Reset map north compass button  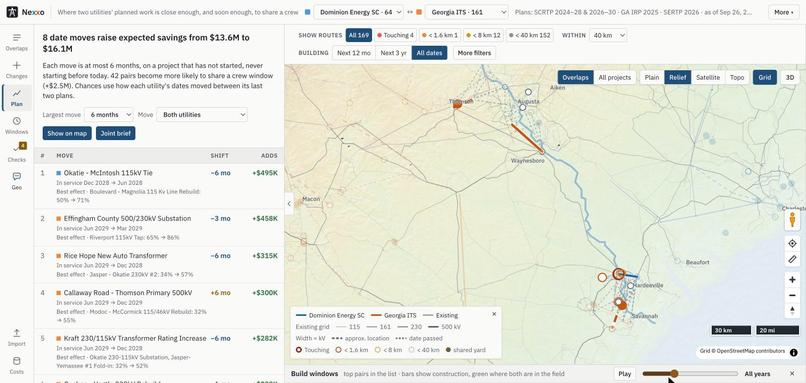pyautogui.click(x=792, y=311)
